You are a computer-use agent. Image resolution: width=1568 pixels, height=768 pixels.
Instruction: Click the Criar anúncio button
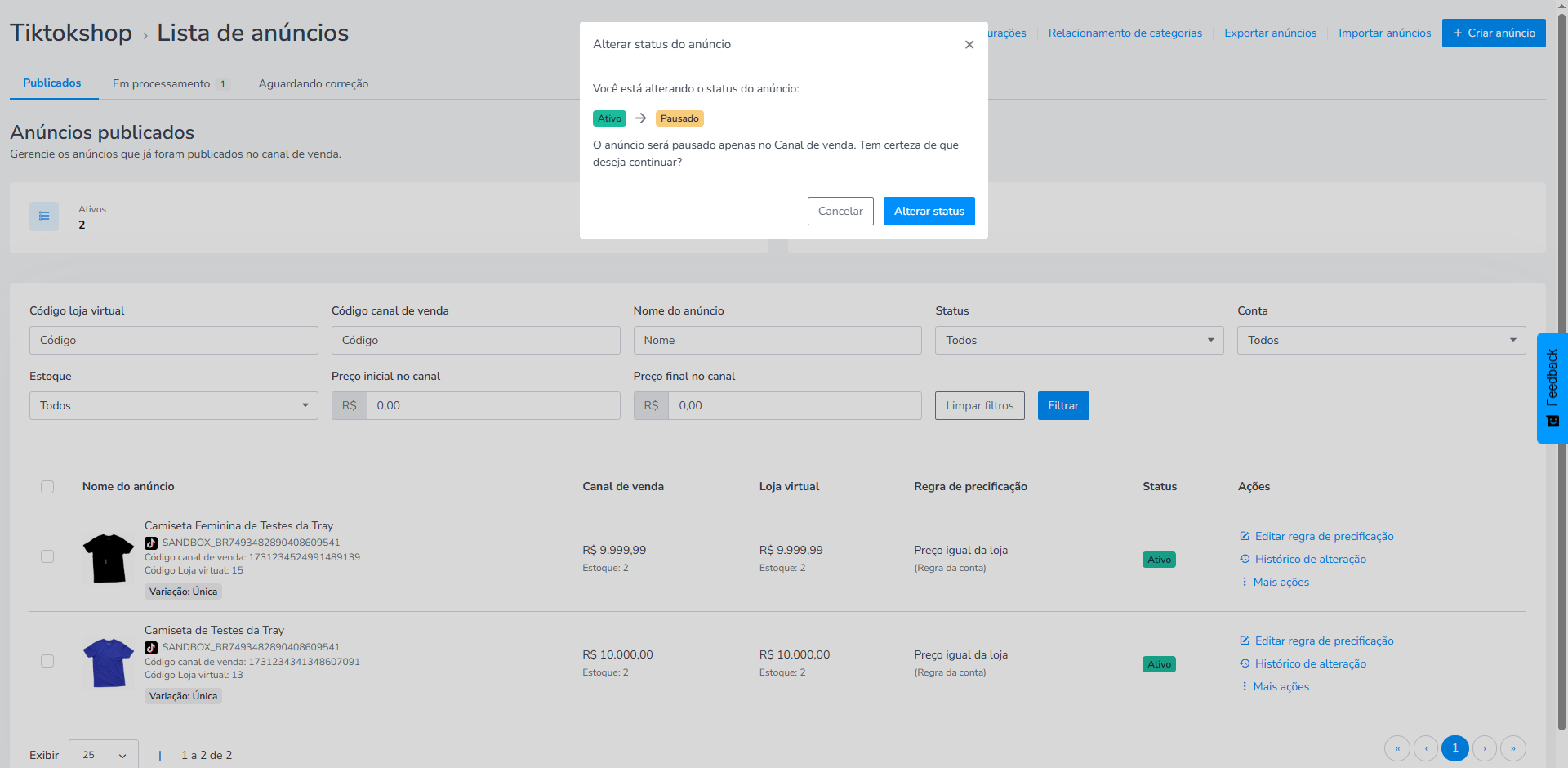(1494, 33)
